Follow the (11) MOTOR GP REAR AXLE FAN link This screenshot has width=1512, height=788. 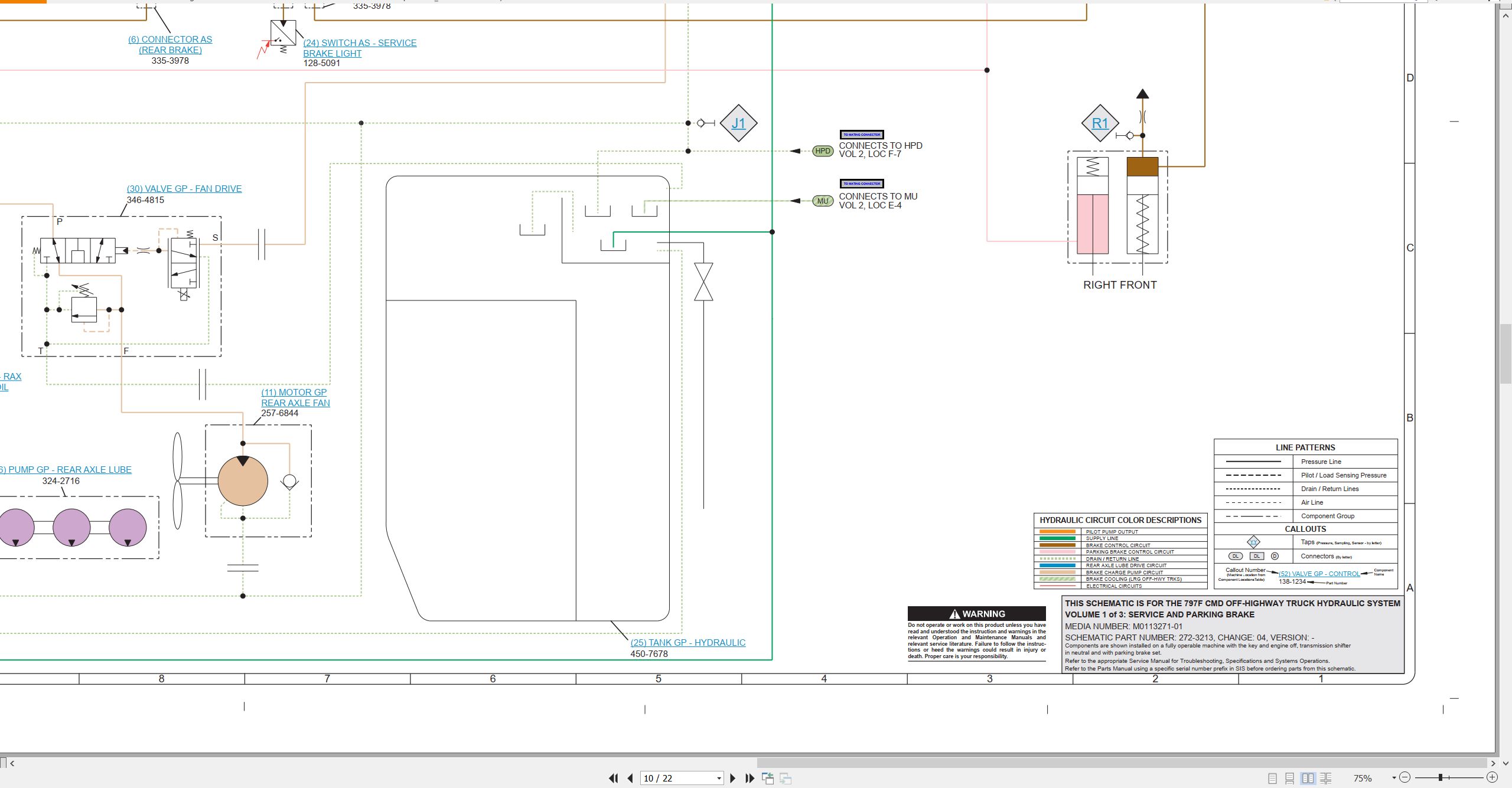[295, 397]
